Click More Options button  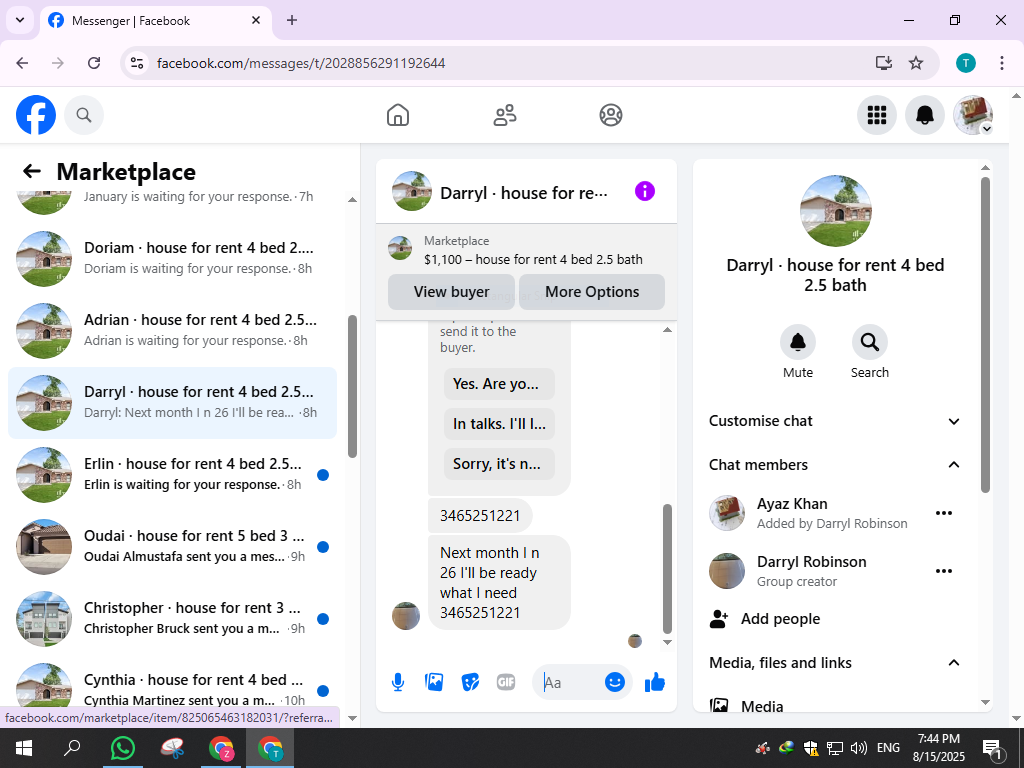[592, 292]
